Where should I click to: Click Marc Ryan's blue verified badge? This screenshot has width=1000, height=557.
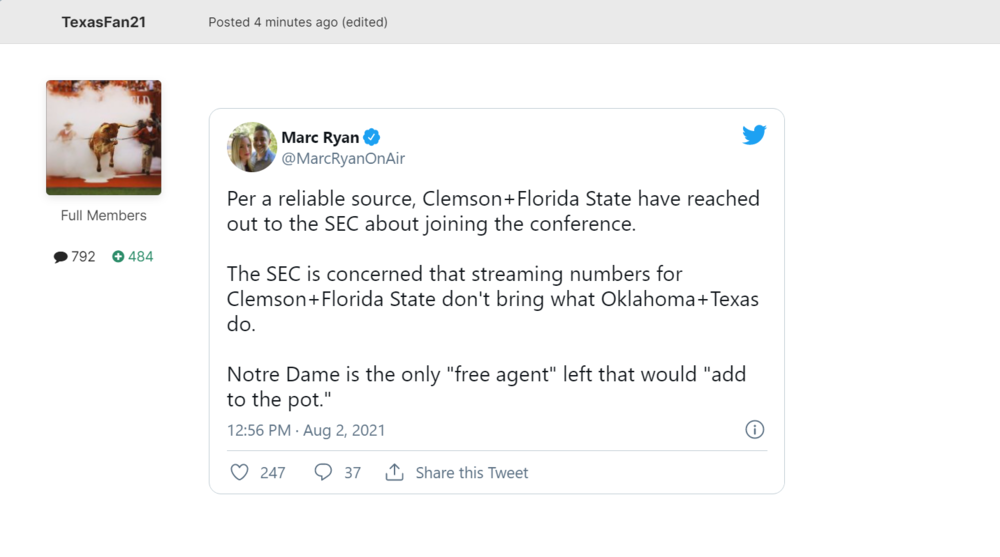(x=371, y=138)
